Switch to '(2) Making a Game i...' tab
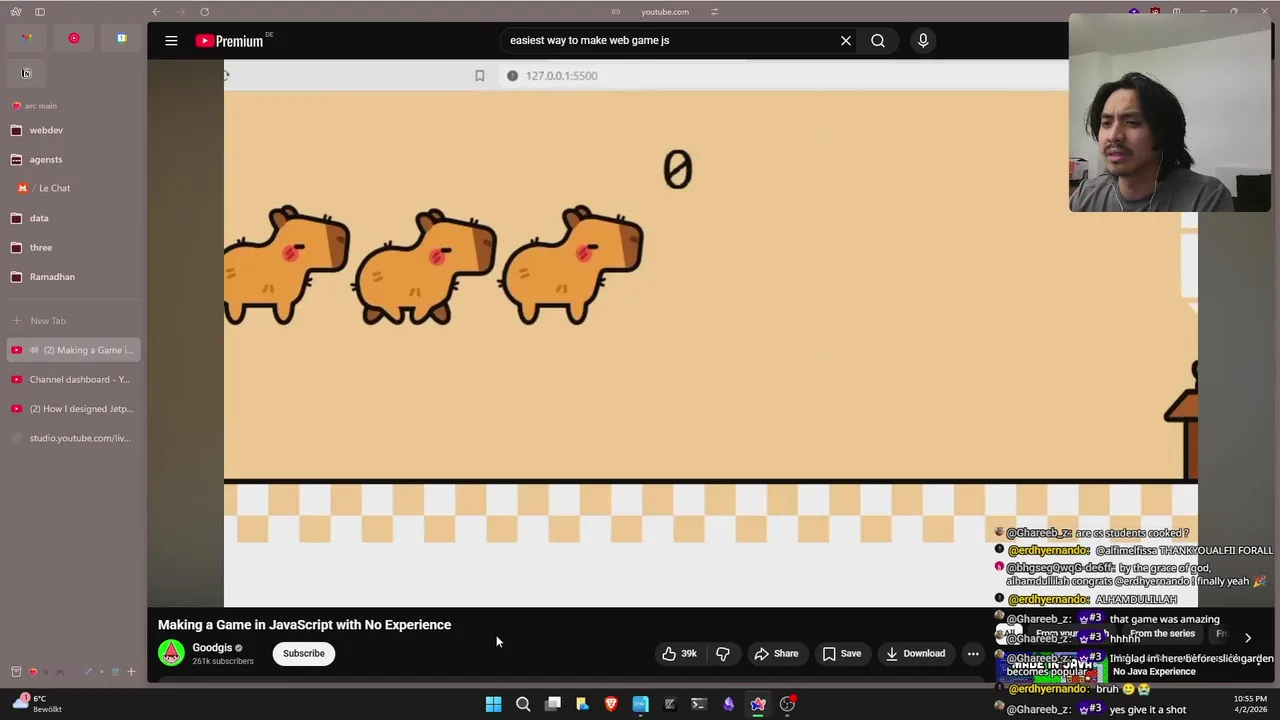 click(x=72, y=350)
